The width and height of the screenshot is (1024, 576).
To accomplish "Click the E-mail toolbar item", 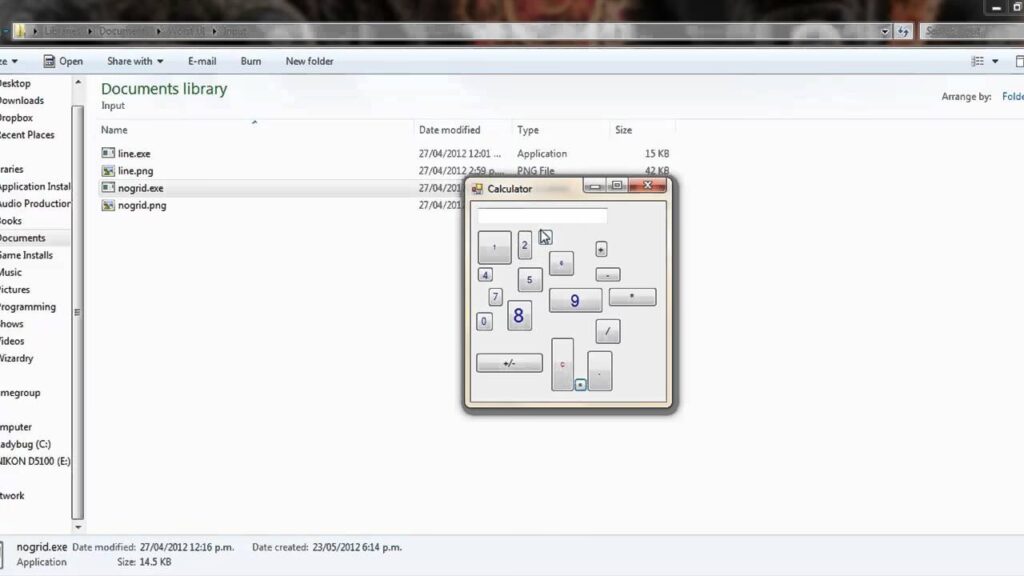I will (202, 61).
